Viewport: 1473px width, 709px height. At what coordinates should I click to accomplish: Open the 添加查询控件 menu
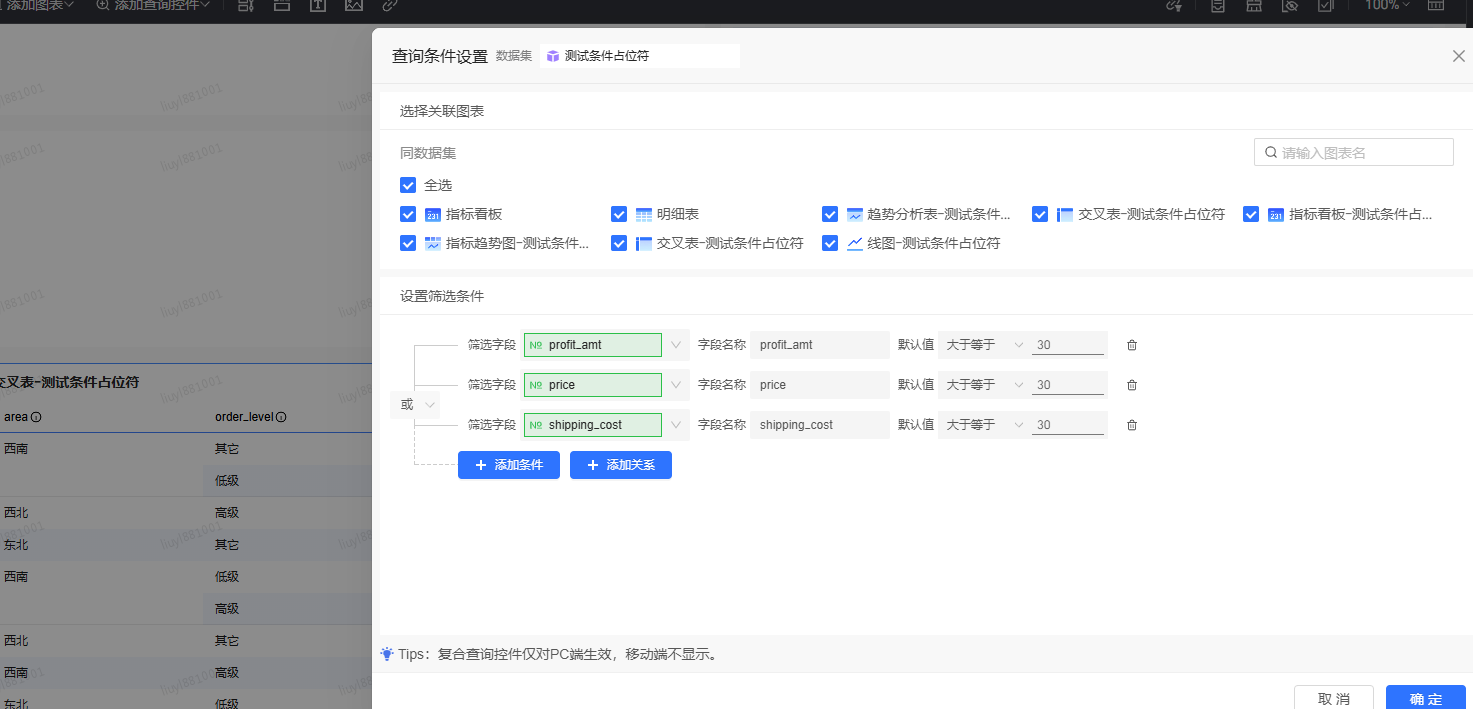[153, 5]
